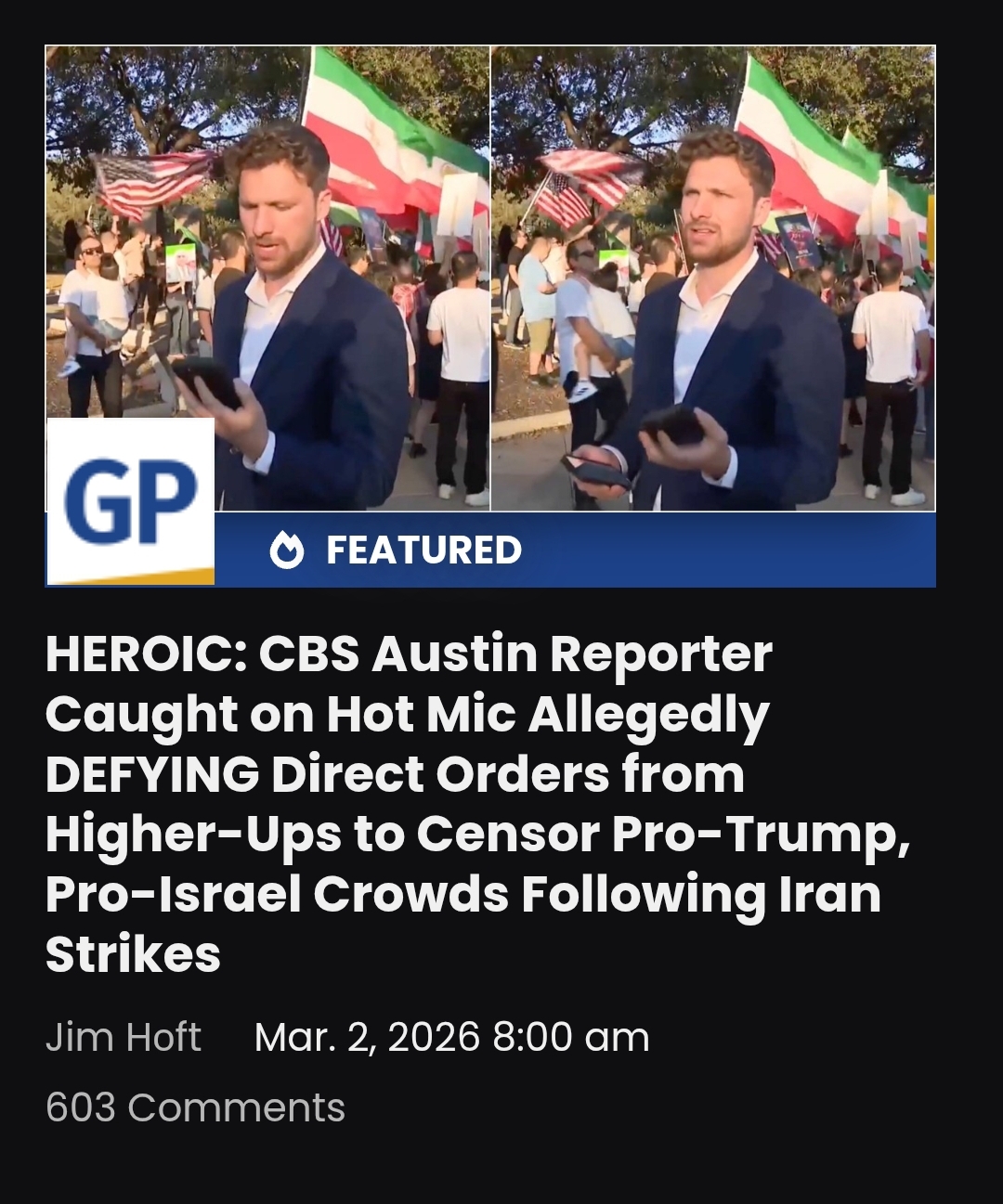Click the Mar. 2, 2026 publish date
Image resolution: width=1003 pixels, height=1204 pixels.
coord(451,1037)
